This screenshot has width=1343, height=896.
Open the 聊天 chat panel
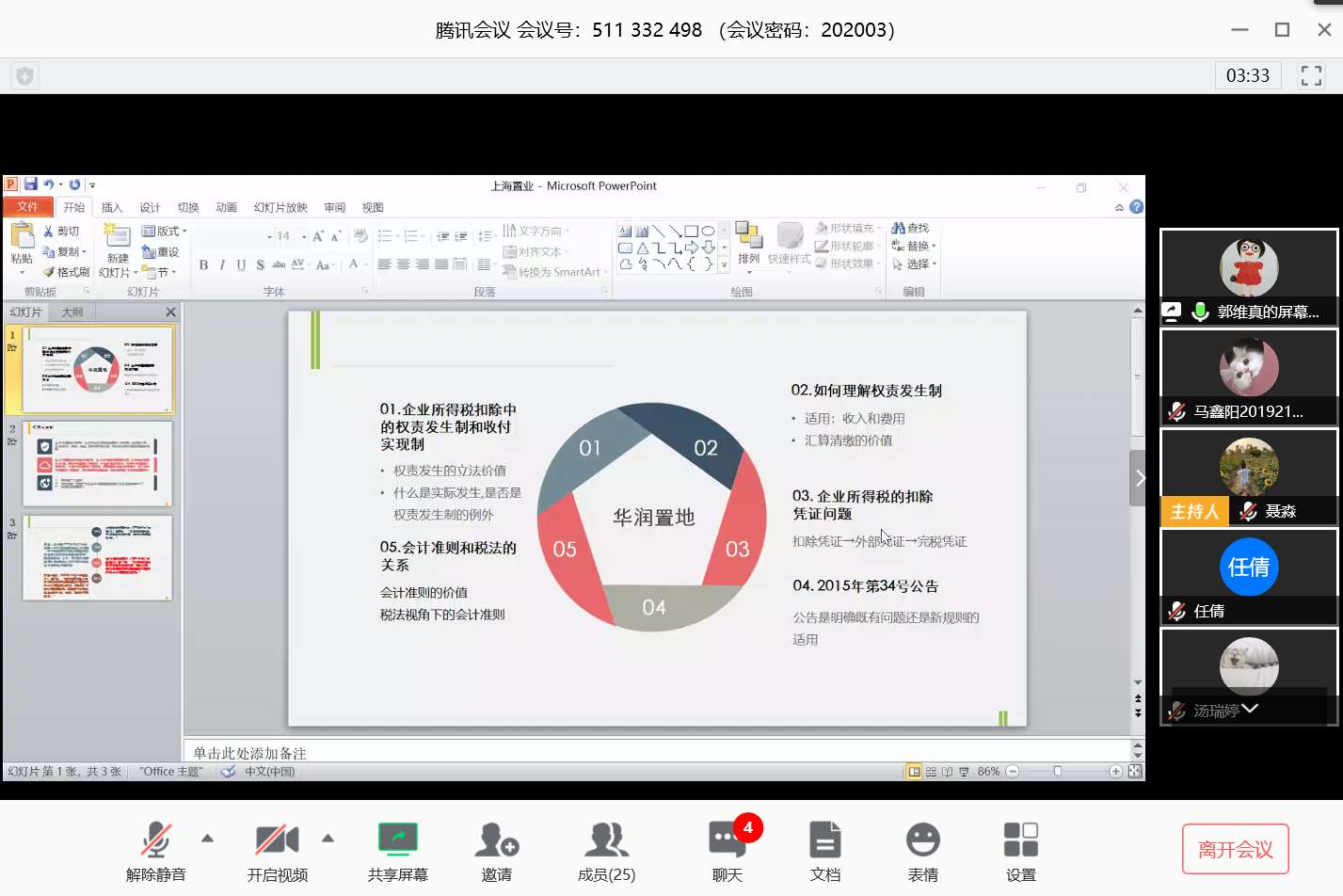pyautogui.click(x=727, y=850)
